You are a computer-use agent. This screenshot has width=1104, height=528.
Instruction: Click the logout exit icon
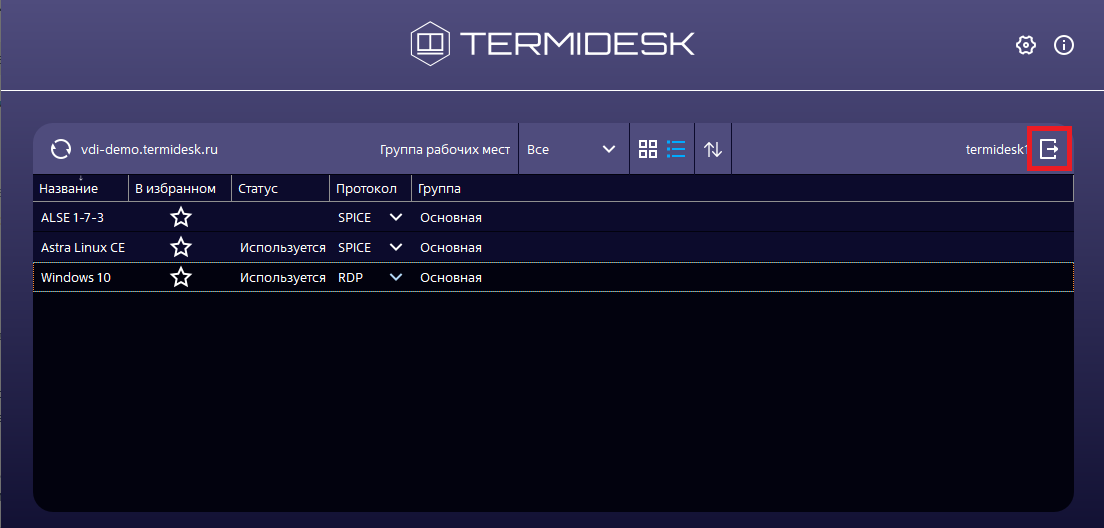[x=1049, y=149]
